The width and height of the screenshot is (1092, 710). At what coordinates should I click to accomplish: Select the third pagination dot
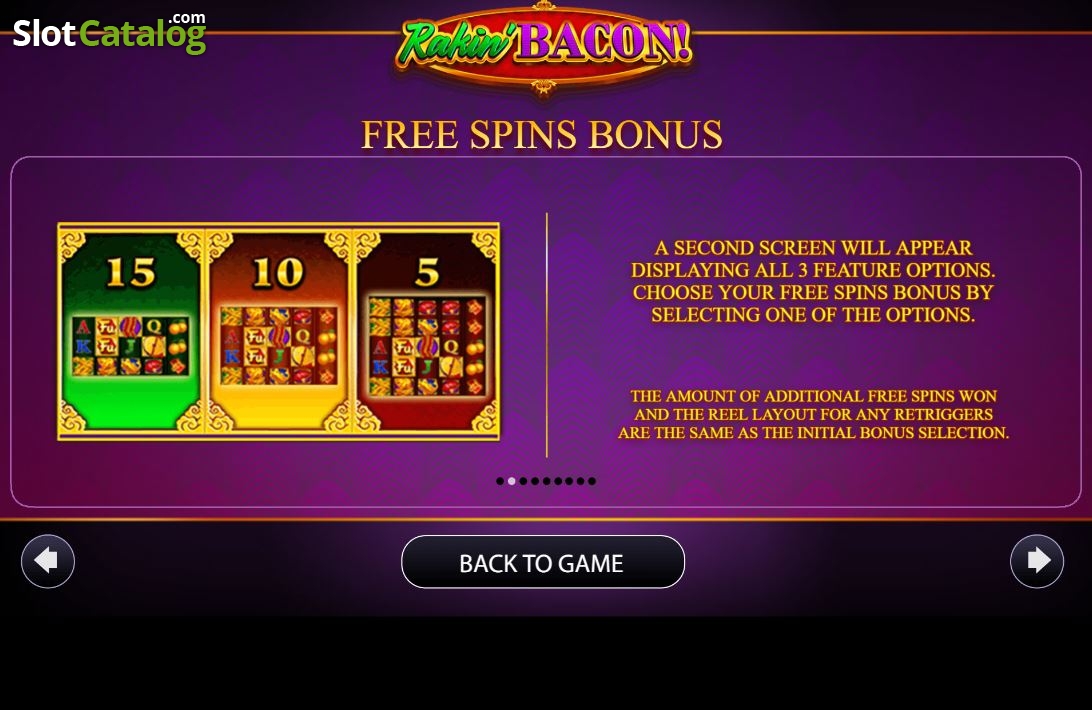coord(523,481)
